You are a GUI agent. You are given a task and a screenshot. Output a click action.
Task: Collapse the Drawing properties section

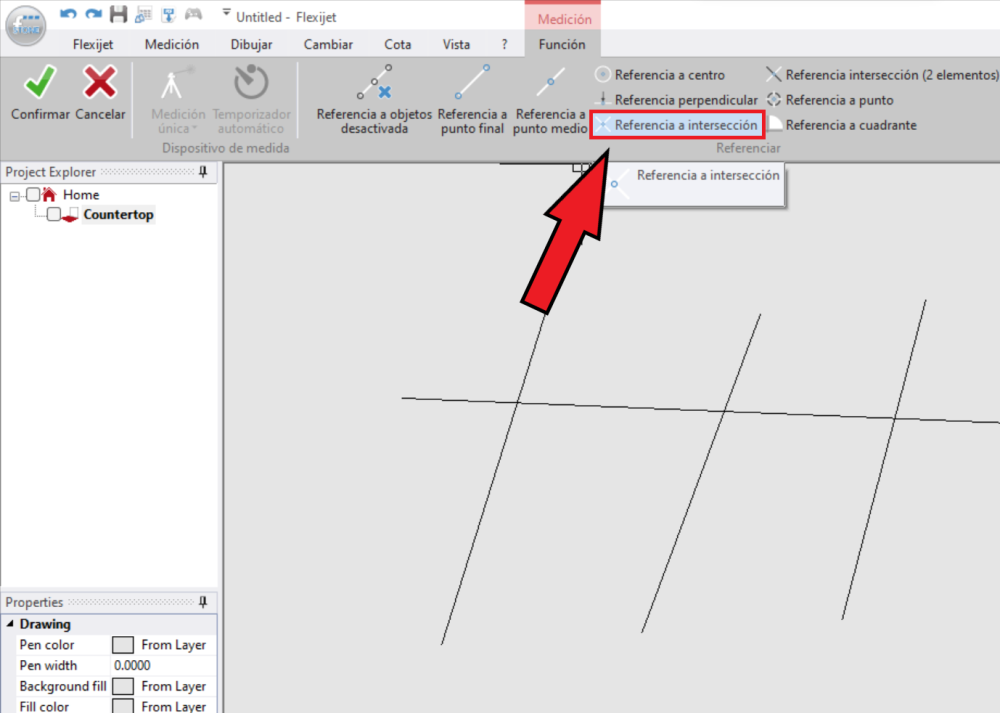[x=10, y=624]
